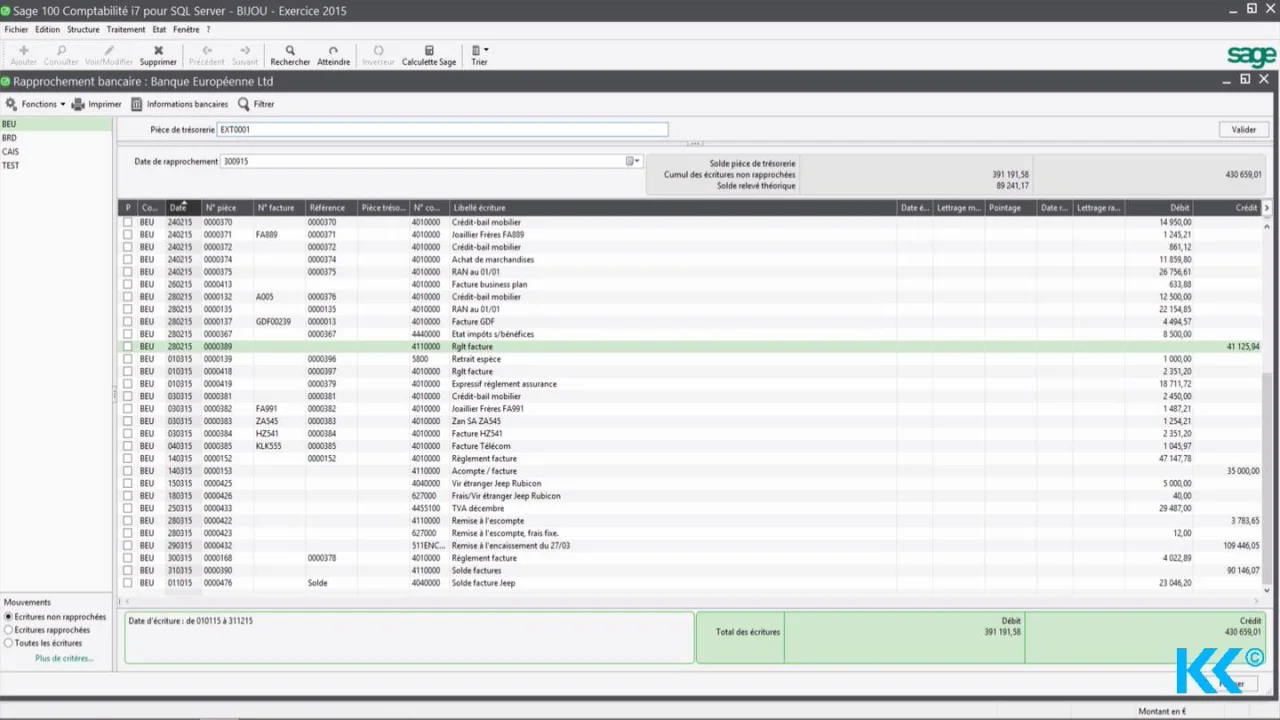Screen dimensions: 1280x720
Task: Select the CAIS journal in sidebar
Action: click(56, 152)
